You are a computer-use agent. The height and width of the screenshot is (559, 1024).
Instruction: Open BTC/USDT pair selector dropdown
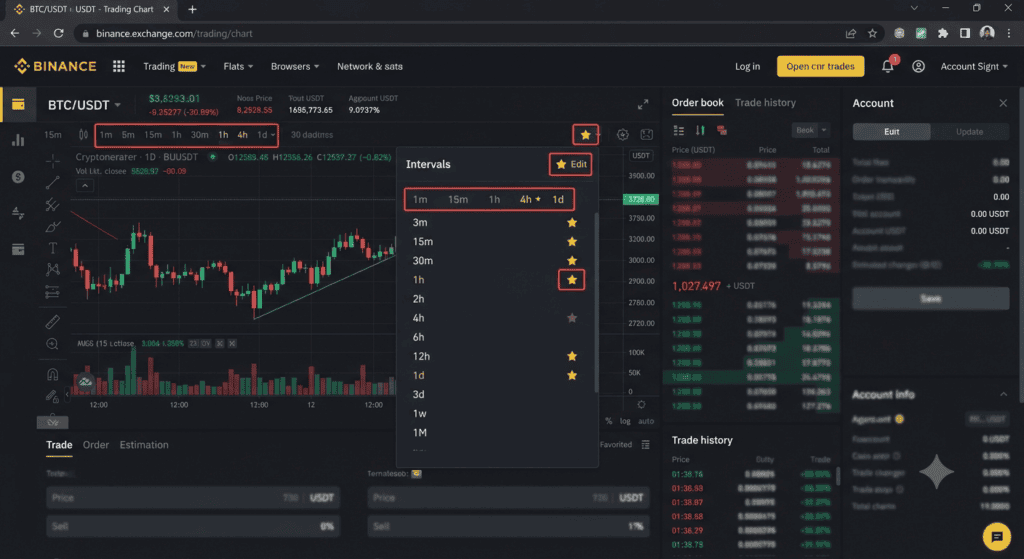[x=118, y=105]
